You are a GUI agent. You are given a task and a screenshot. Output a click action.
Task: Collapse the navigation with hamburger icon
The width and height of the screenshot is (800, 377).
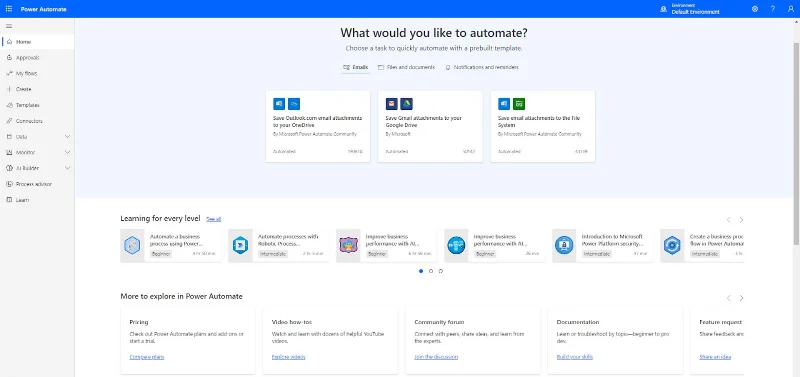pos(9,26)
